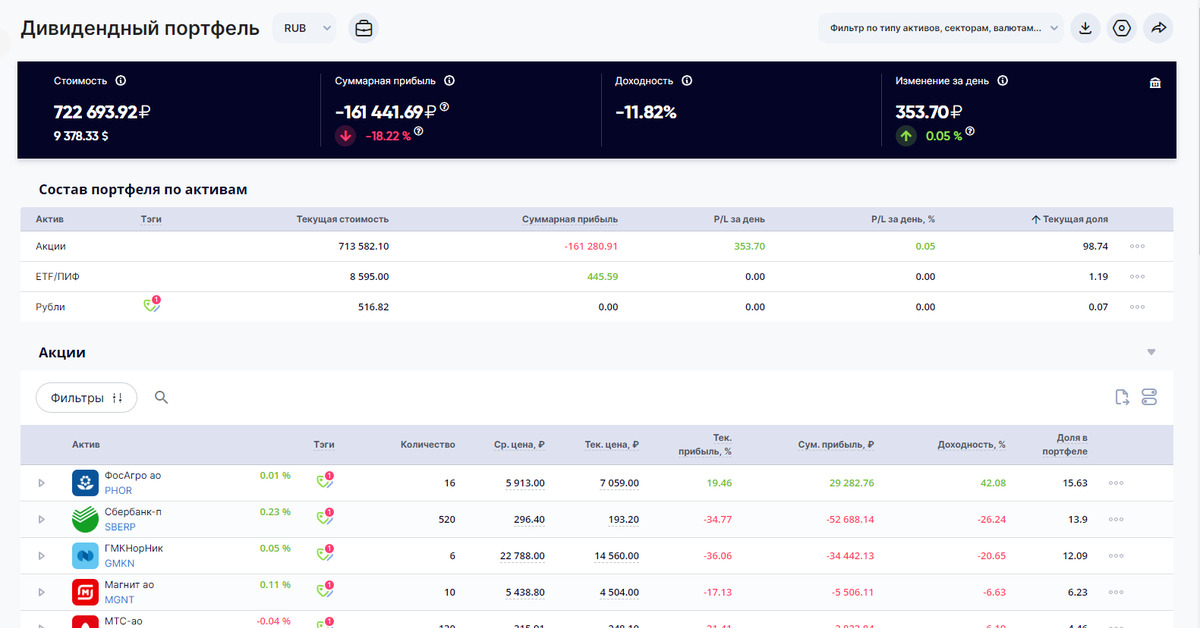This screenshot has height=628, width=1200.
Task: Click the share arrow icon
Action: coord(1159,29)
